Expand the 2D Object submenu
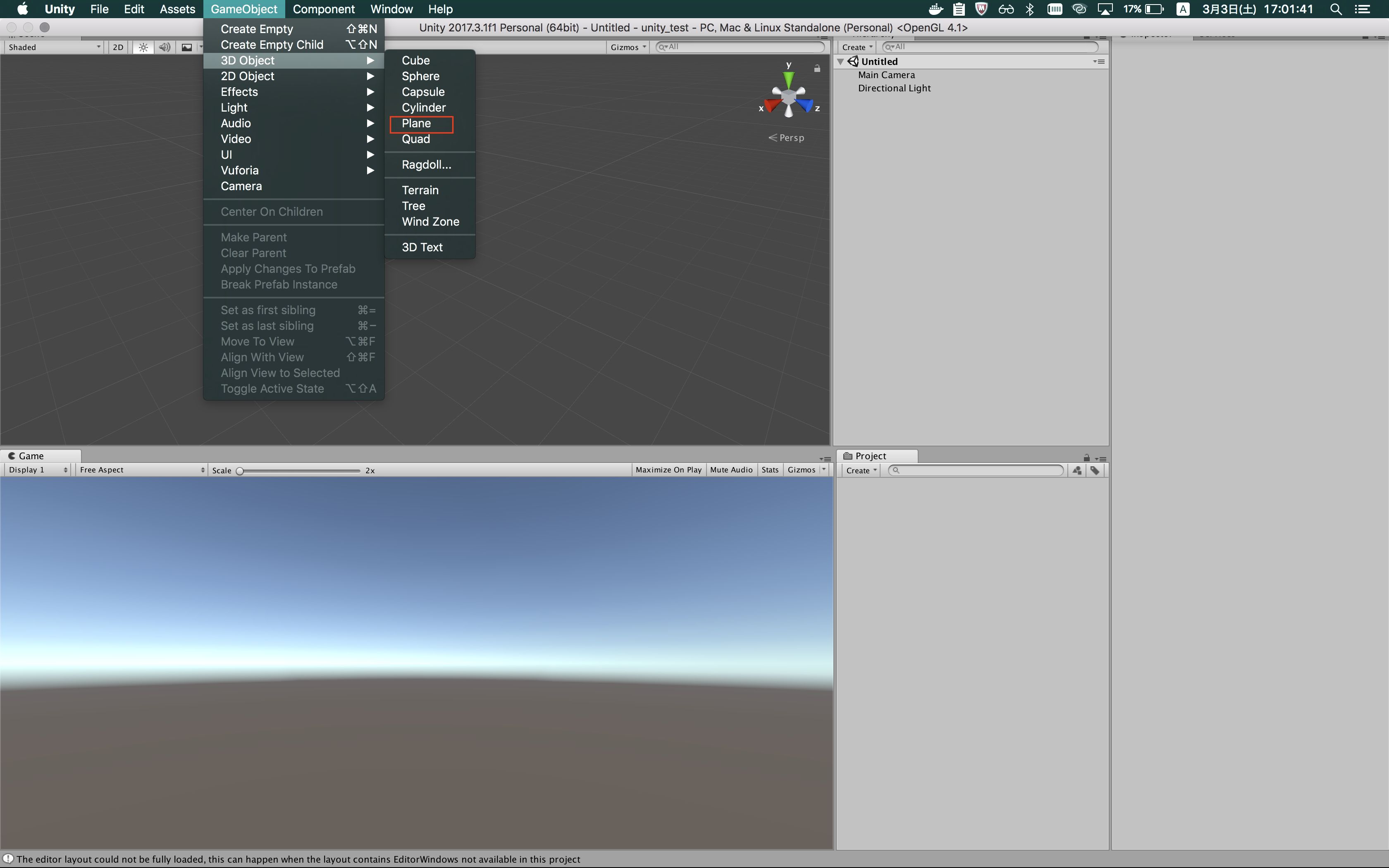The image size is (1389, 868). pos(294,76)
